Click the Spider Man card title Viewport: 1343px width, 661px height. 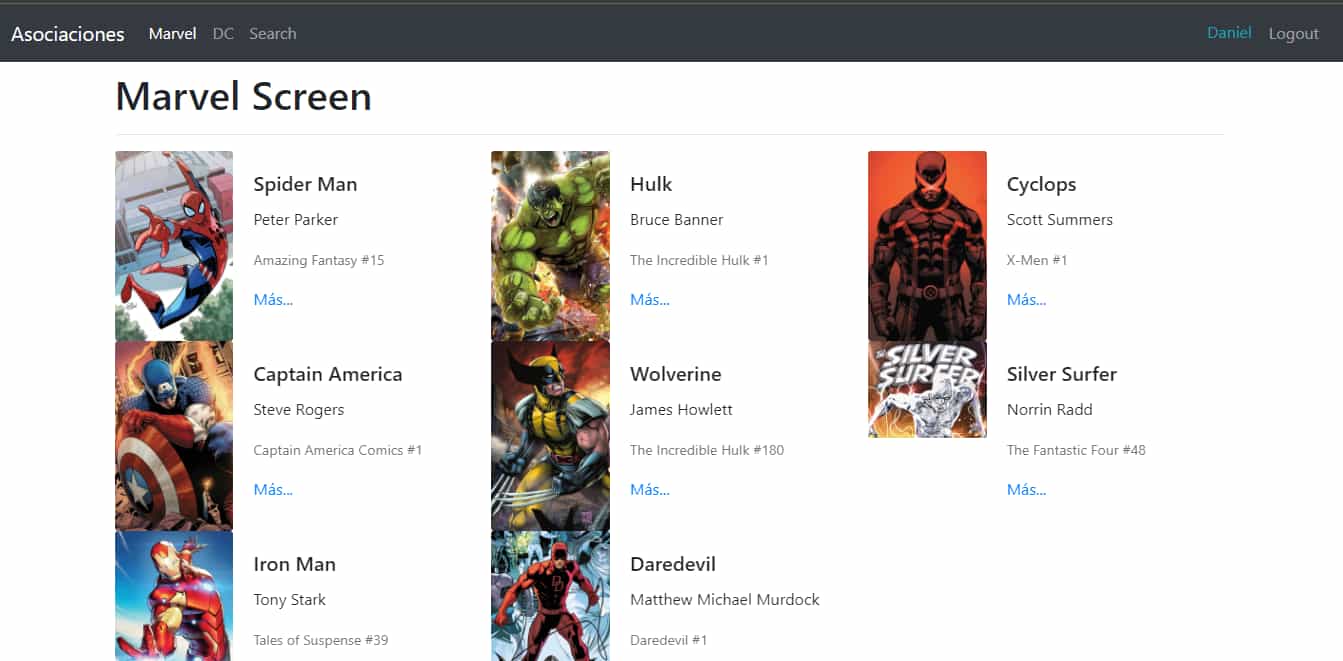[305, 184]
